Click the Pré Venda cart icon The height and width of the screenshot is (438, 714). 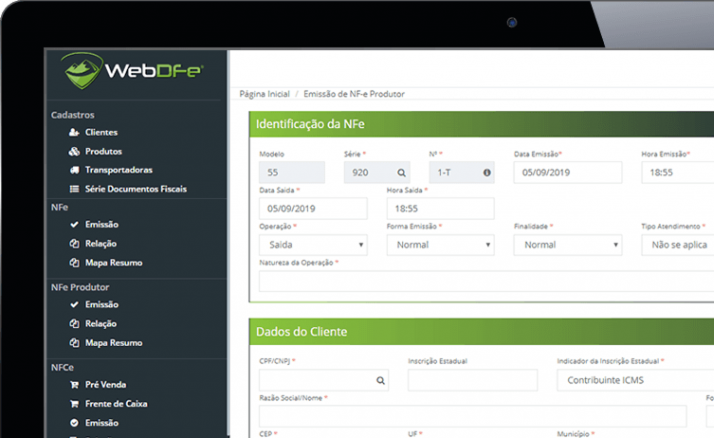click(74, 384)
